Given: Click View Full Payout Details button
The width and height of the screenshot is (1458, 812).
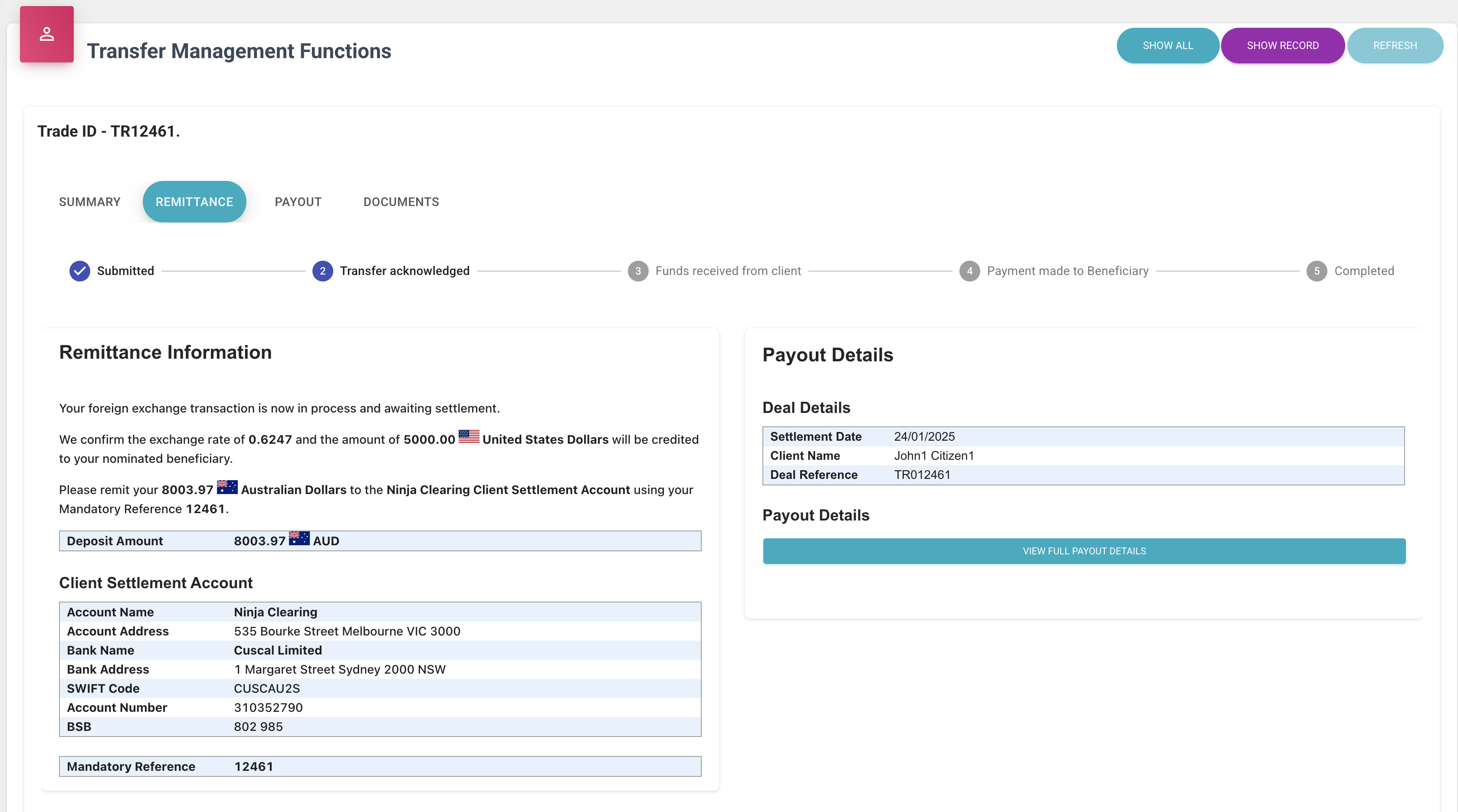Looking at the screenshot, I should 1084,551.
